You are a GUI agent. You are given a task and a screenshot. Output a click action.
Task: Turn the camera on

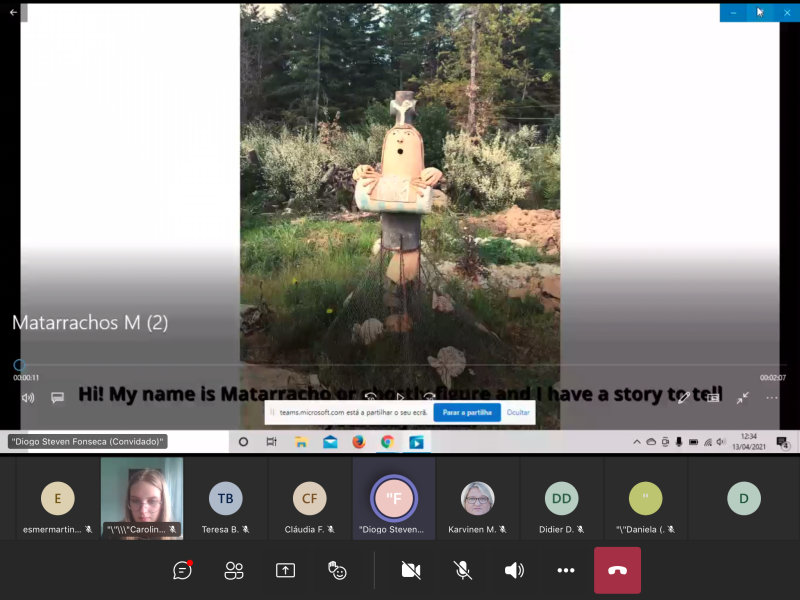[410, 570]
